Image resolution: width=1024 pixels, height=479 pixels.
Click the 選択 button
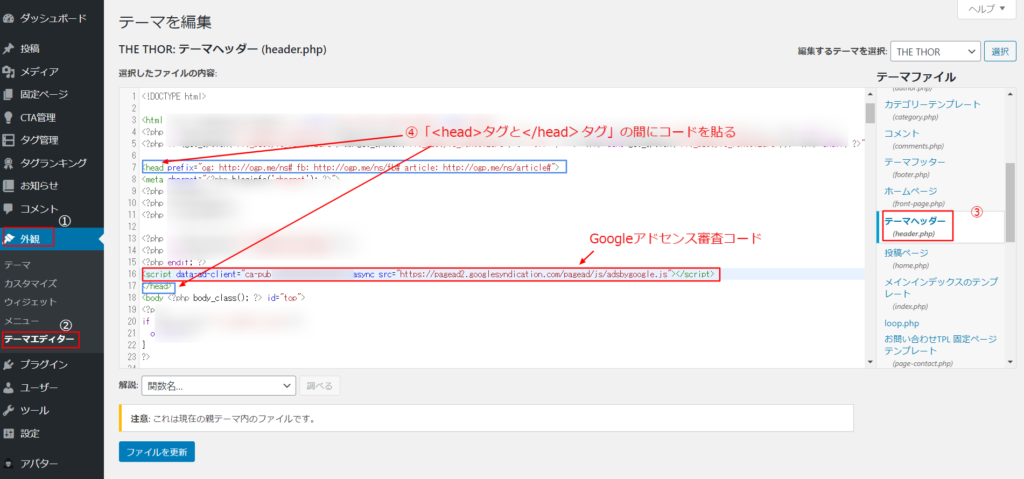tap(1000, 51)
